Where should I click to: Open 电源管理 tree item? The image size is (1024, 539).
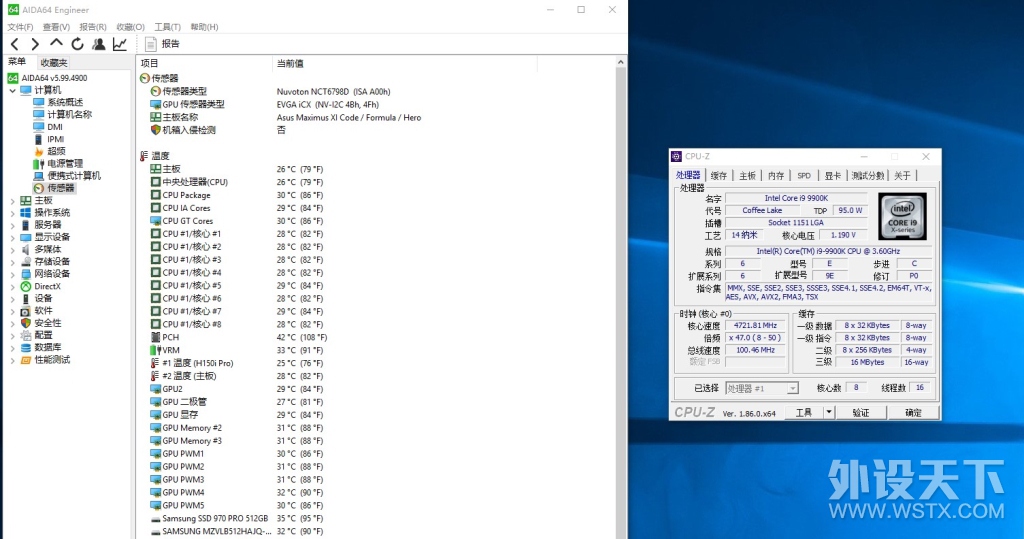[x=65, y=163]
